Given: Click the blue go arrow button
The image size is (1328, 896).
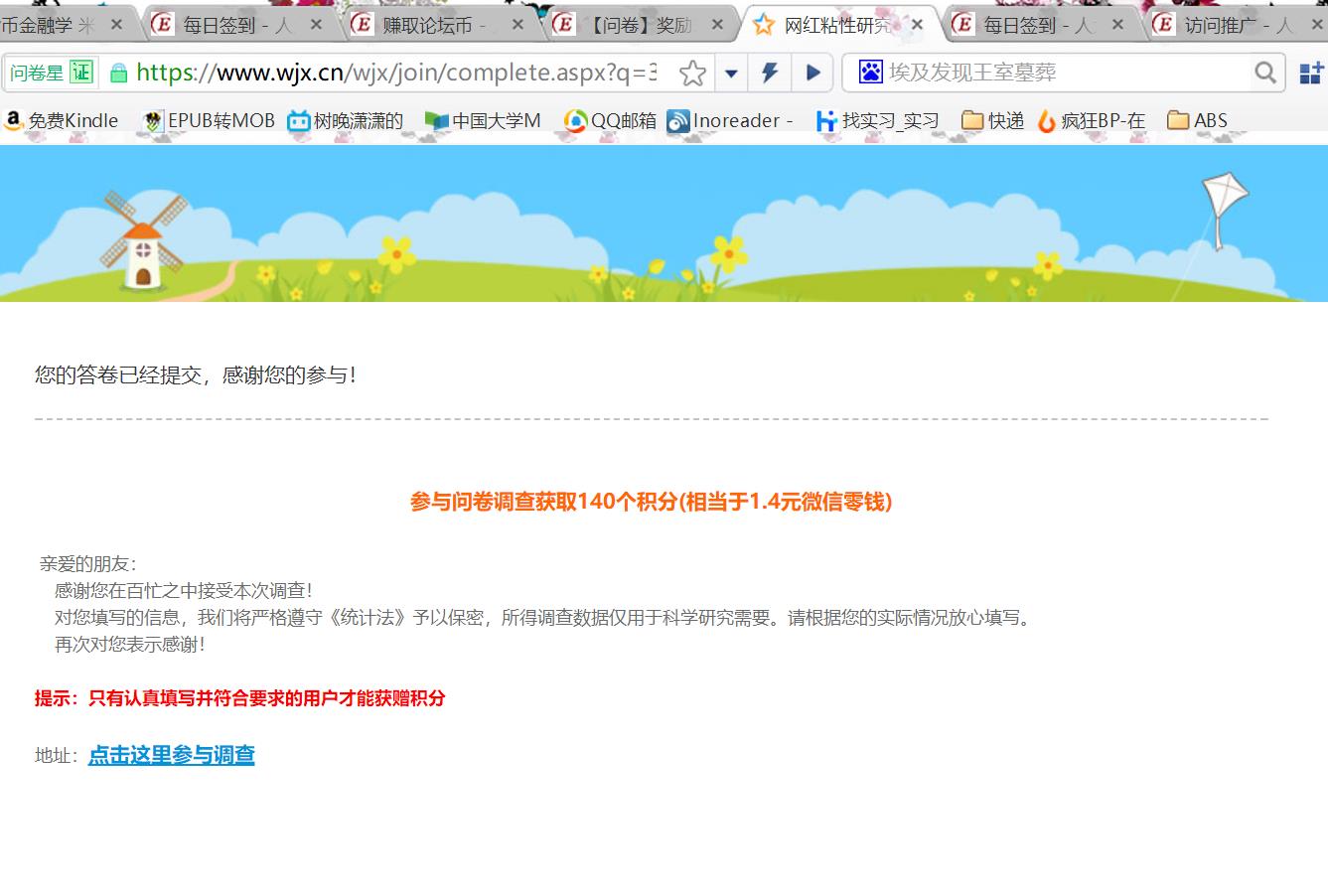Looking at the screenshot, I should 812,73.
